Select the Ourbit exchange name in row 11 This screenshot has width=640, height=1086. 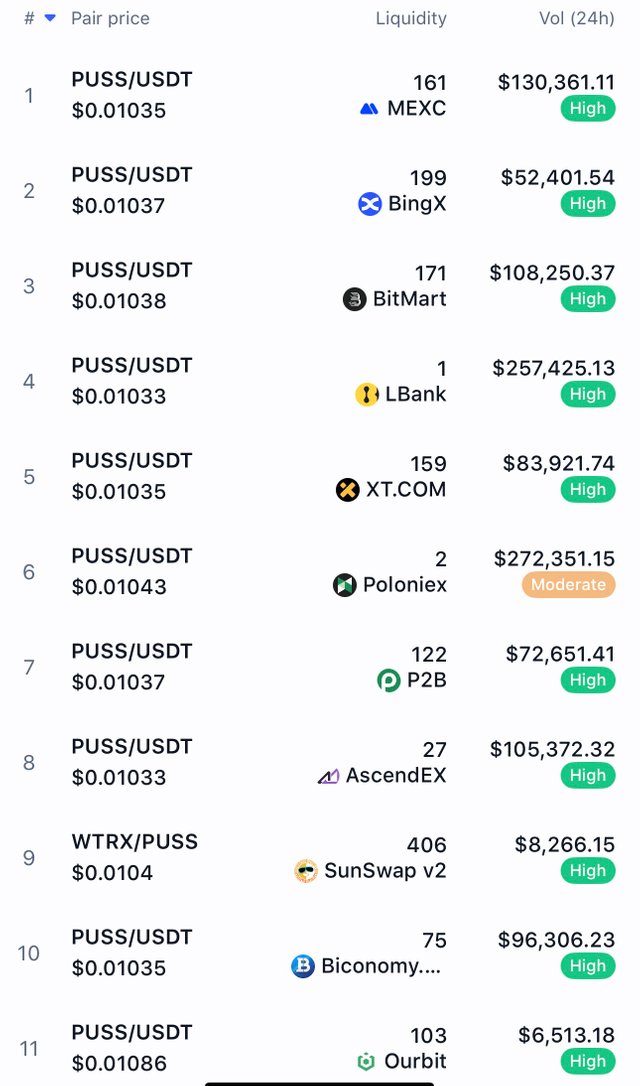tap(416, 1061)
